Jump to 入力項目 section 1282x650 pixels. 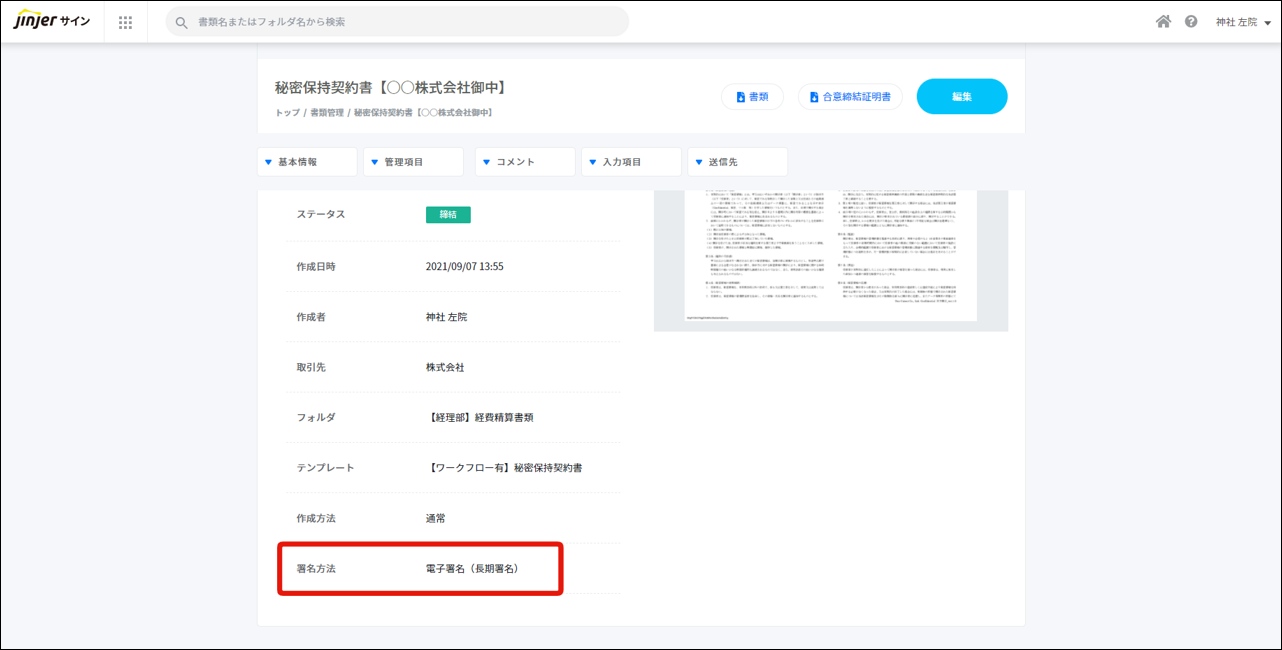(631, 162)
